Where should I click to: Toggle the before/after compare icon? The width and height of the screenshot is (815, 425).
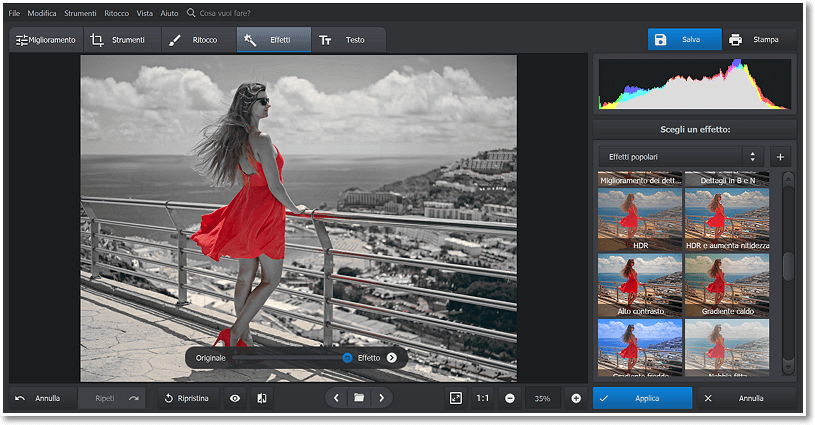[x=262, y=399]
